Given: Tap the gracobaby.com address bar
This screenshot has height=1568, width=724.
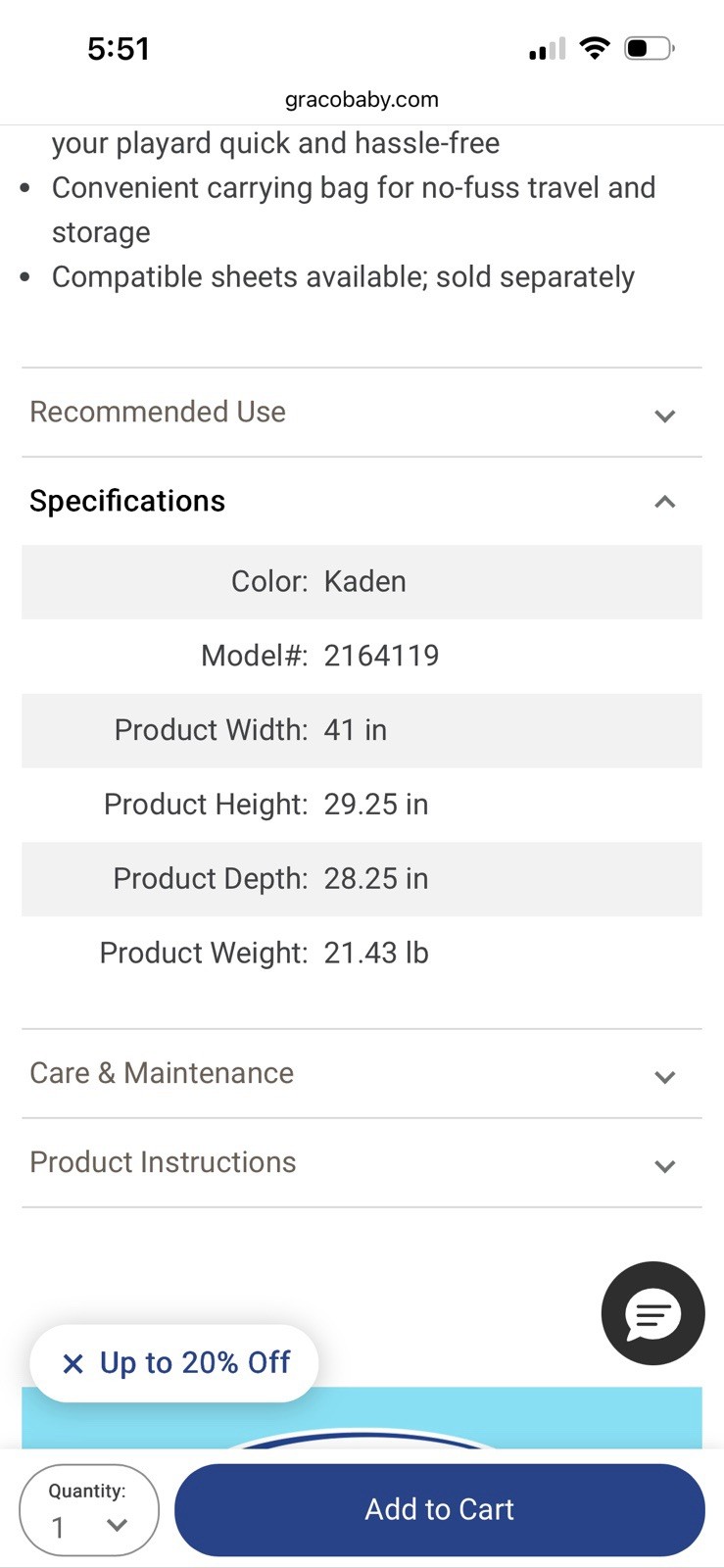Looking at the screenshot, I should point(362,99).
